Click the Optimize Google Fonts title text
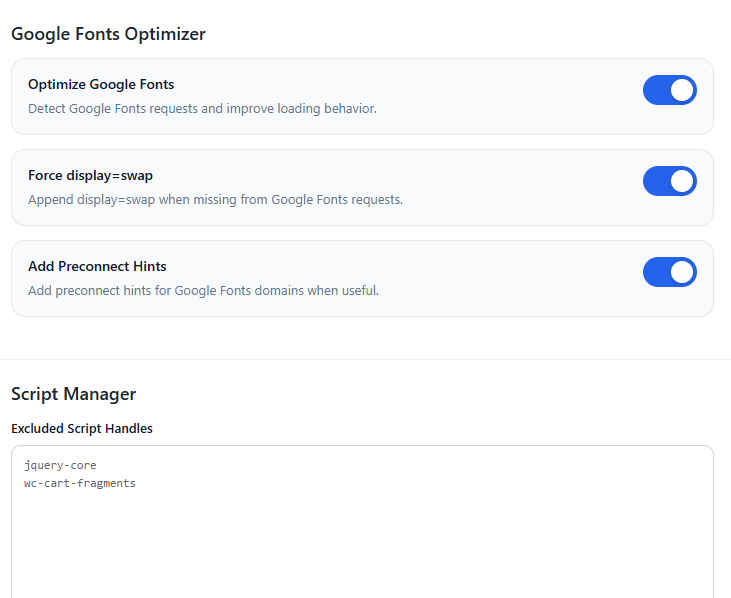This screenshot has height=598, width=731. [101, 84]
